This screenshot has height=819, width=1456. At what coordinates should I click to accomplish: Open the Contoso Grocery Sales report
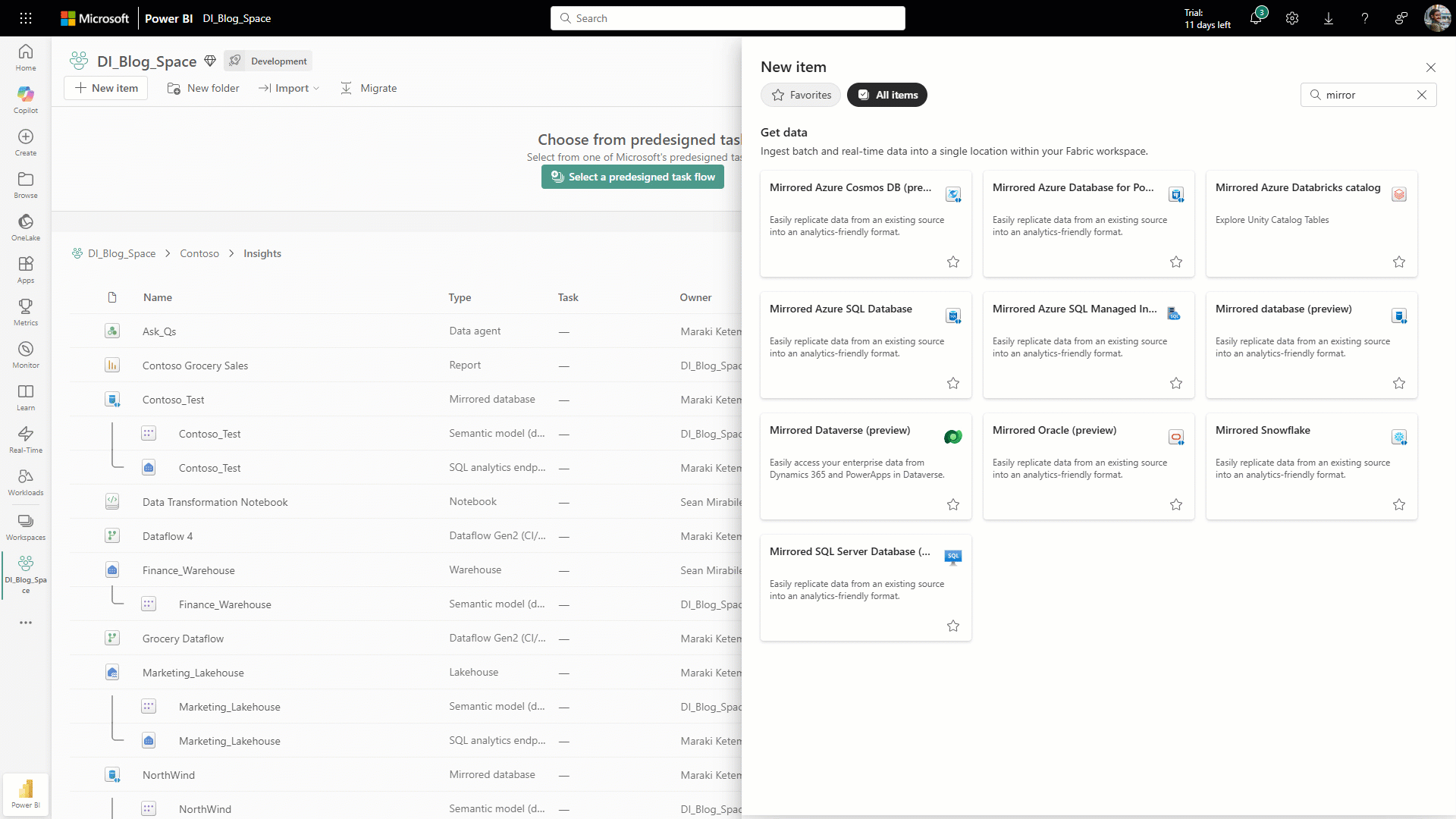point(195,366)
